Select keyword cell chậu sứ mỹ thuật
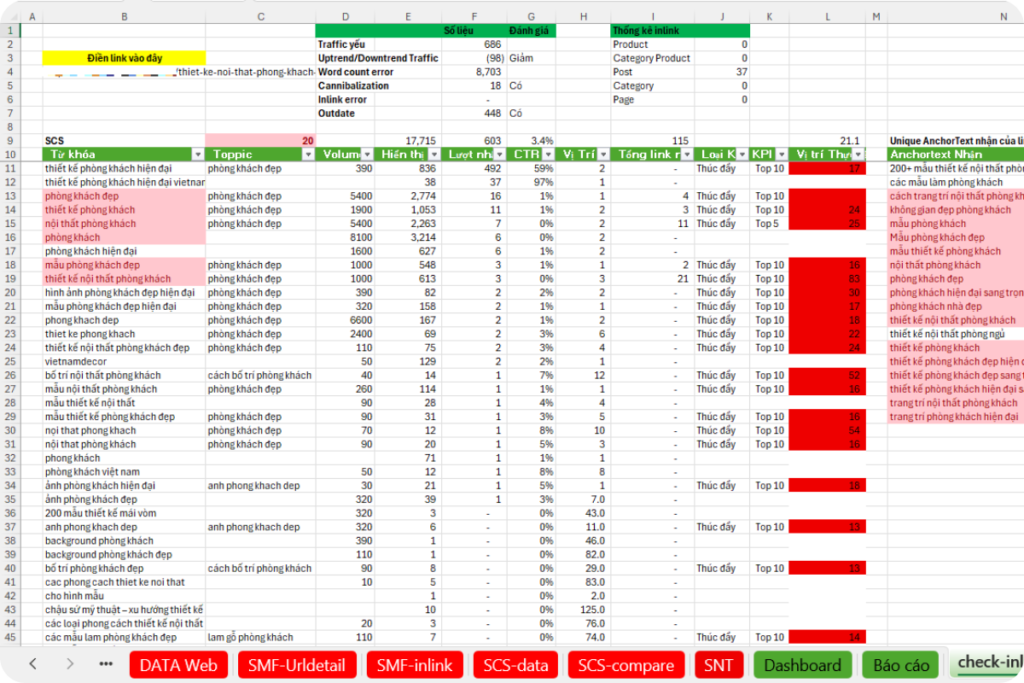The width and height of the screenshot is (1024, 683). tap(124, 610)
